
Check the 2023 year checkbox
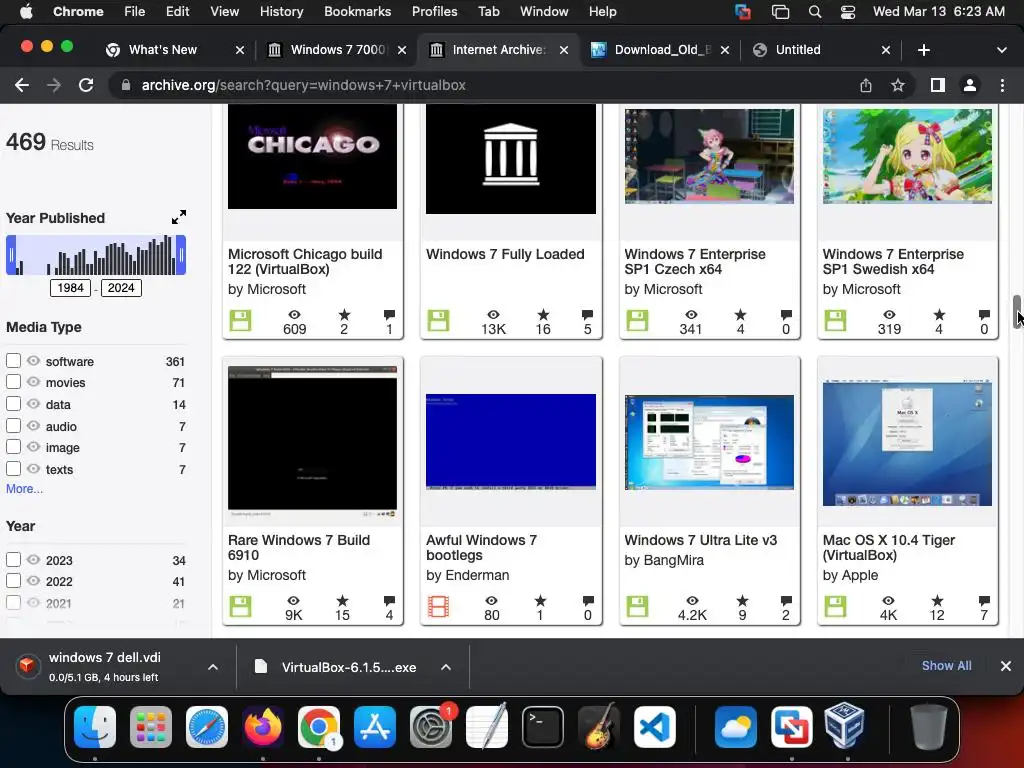click(x=13, y=560)
